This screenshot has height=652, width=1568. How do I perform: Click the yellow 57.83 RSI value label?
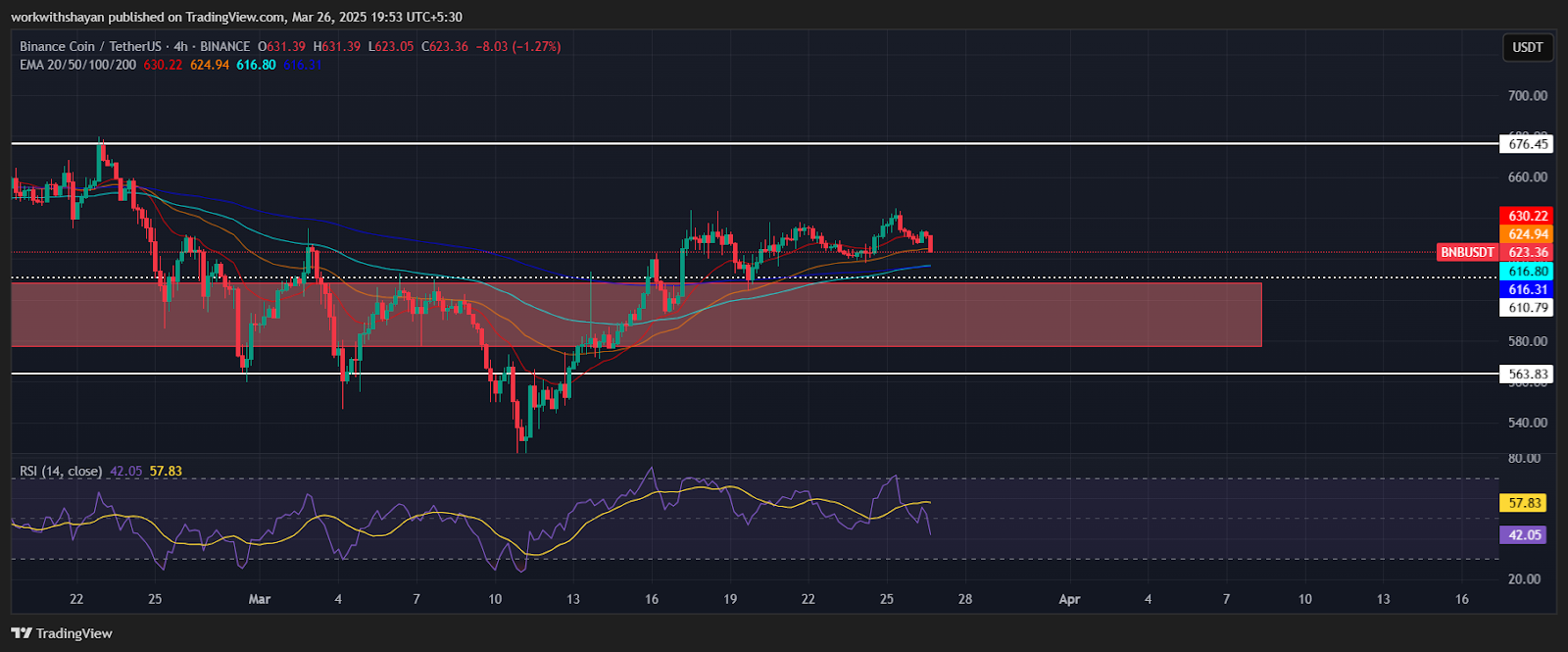click(1524, 503)
